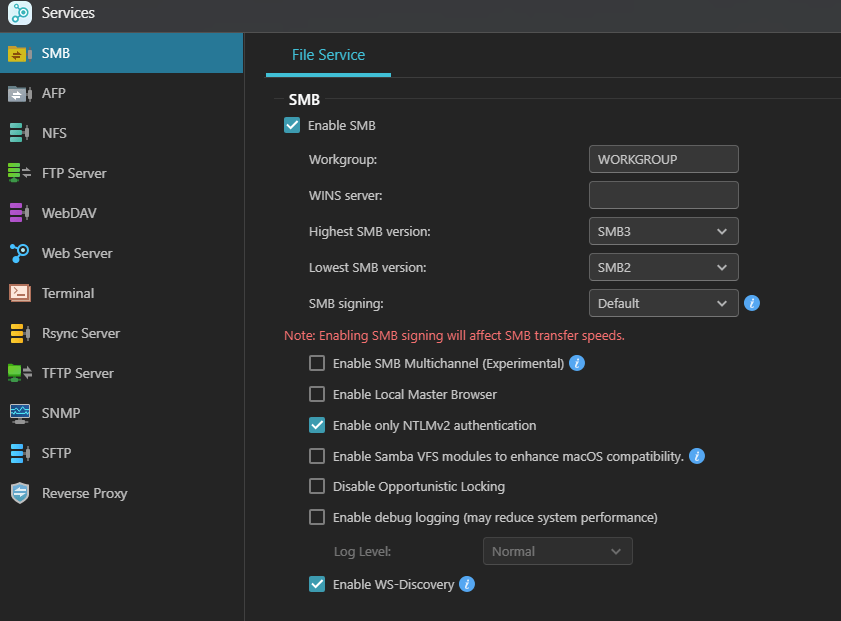The image size is (841, 621).
Task: Click the Terminal service icon
Action: coord(20,293)
